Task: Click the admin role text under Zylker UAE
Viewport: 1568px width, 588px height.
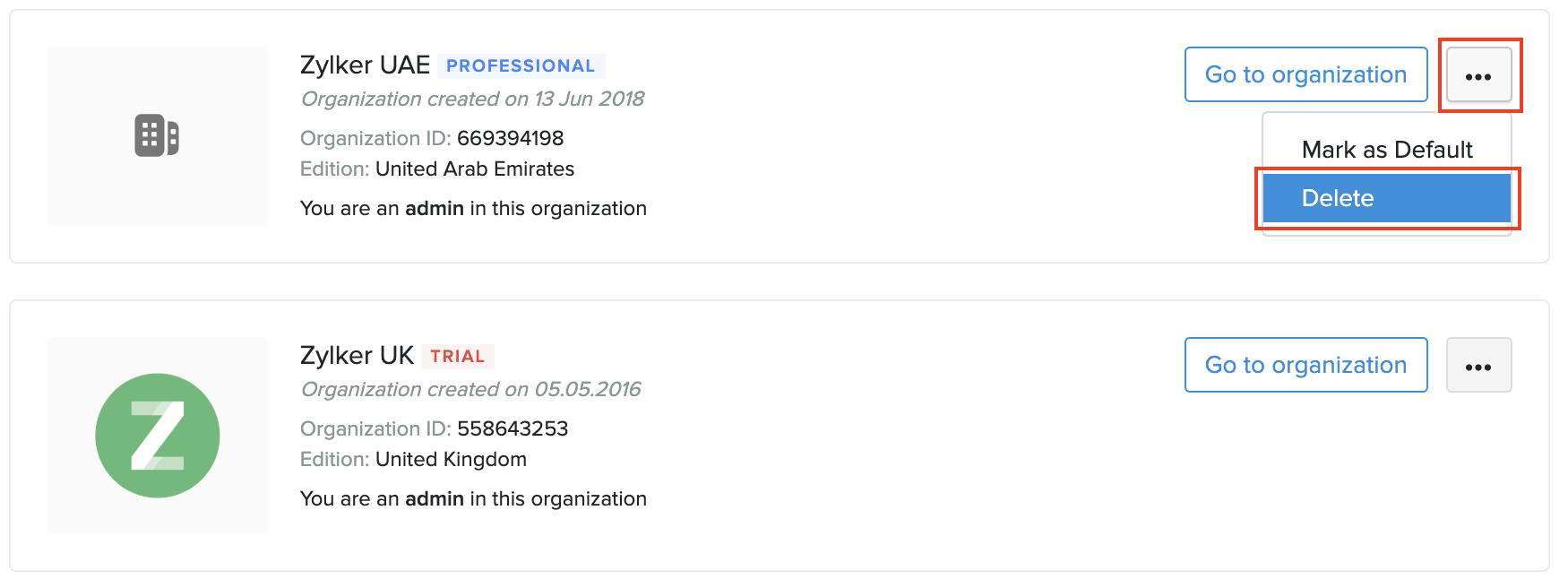Action: [x=434, y=209]
